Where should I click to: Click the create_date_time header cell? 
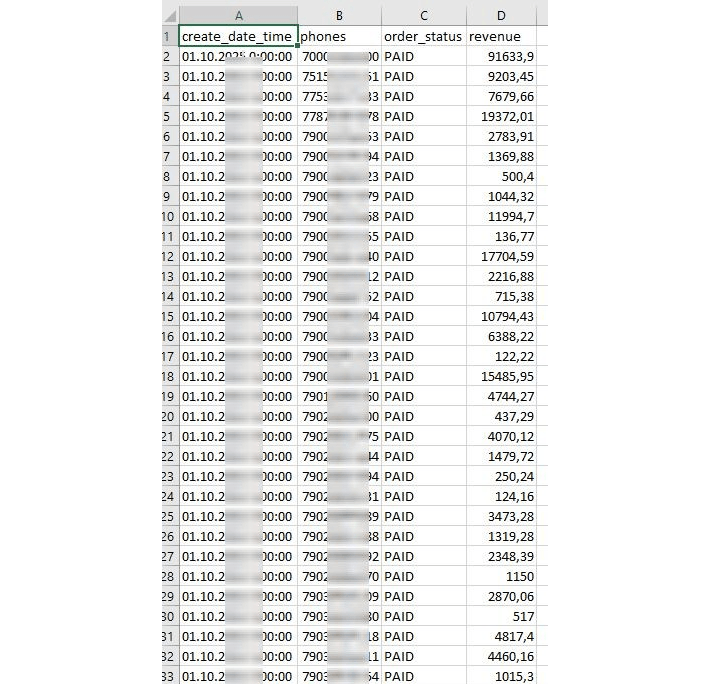point(238,36)
